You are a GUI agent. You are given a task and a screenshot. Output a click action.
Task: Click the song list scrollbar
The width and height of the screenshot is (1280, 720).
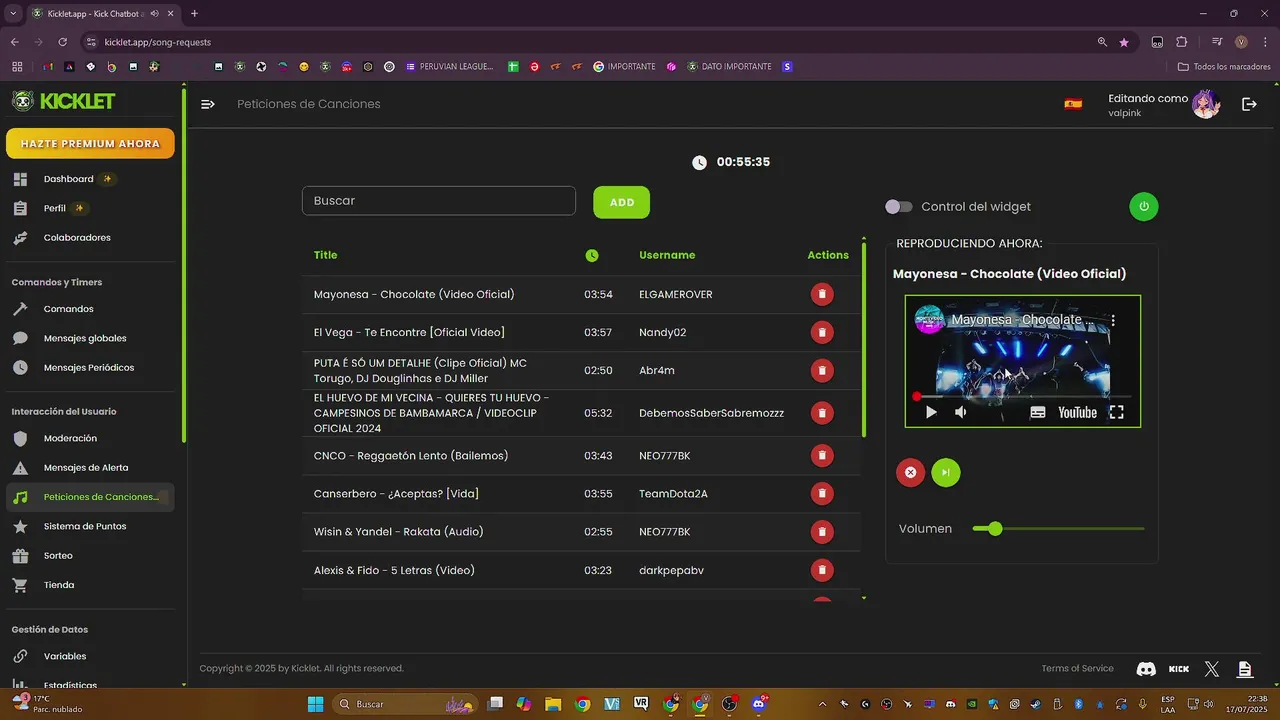[864, 340]
